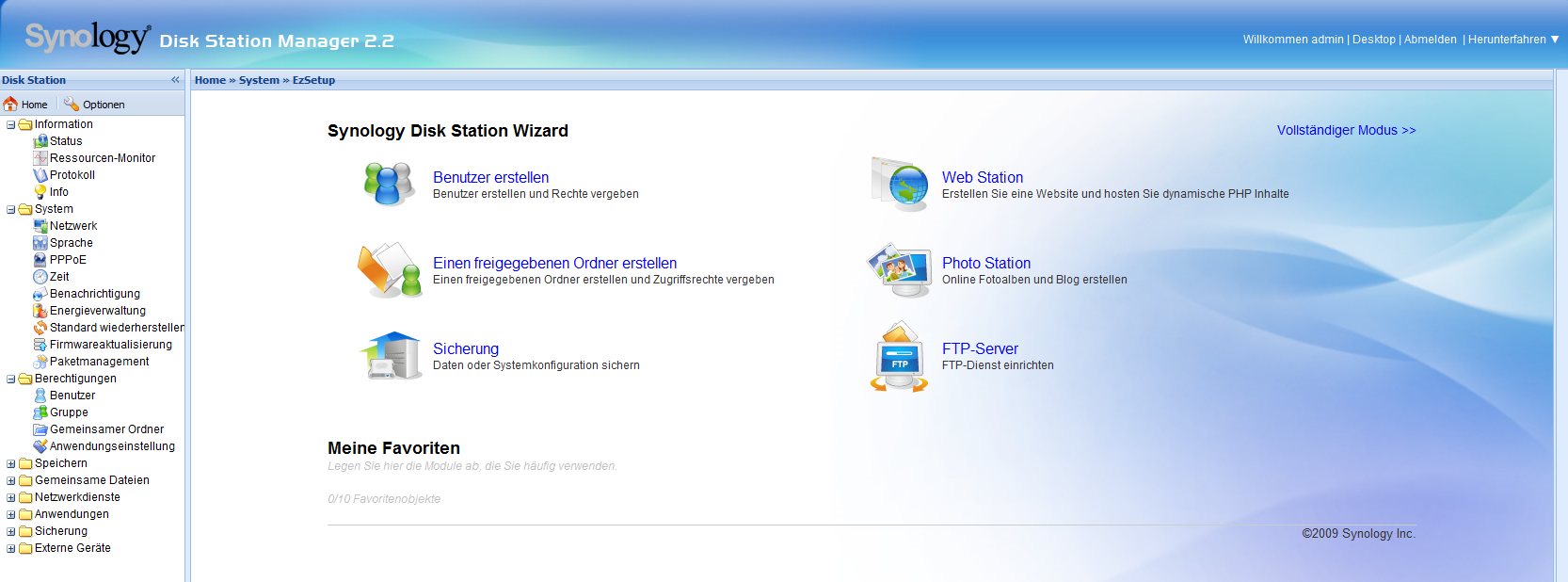Screen dimensions: 1568x582
Task: Click the shared folder wizard icon
Action: (390, 270)
